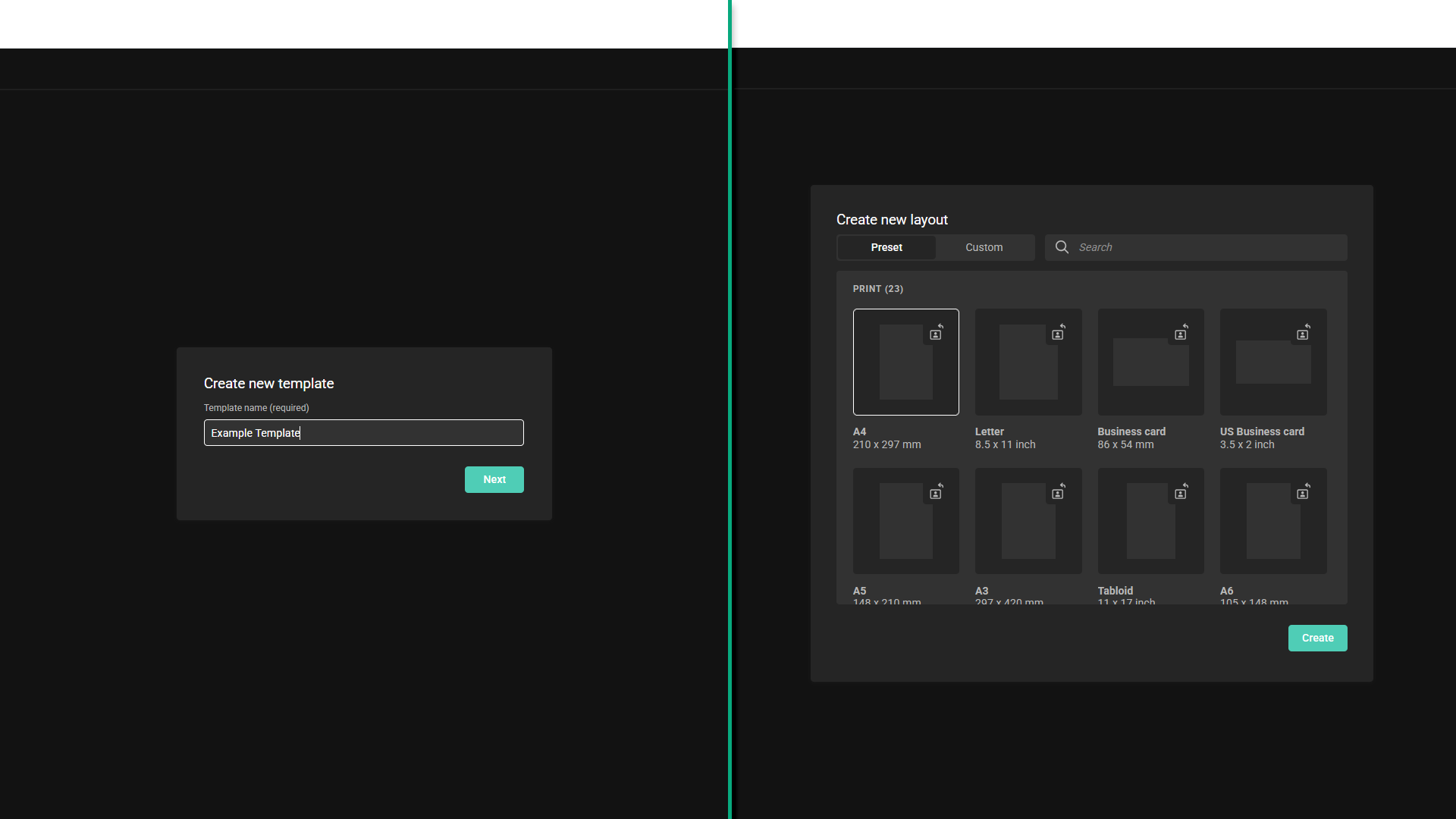This screenshot has height=819, width=1456.
Task: Click the '86 x 54 mm' size text
Action: [x=1126, y=445]
